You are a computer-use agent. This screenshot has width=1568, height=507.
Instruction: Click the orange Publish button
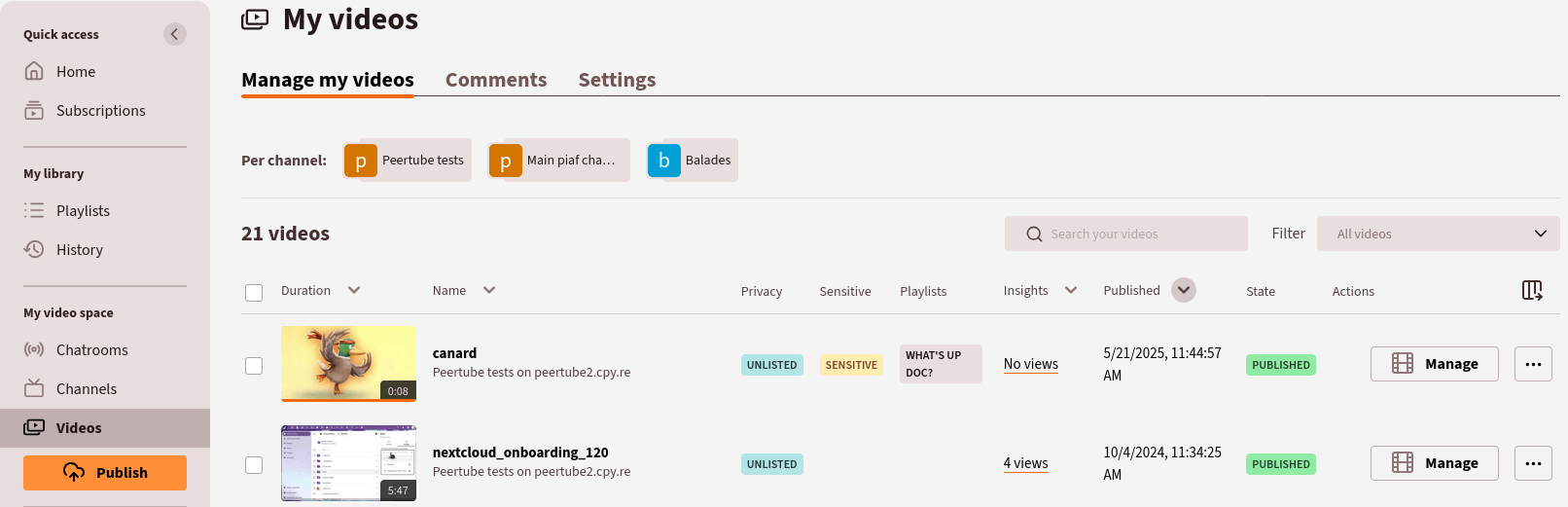click(105, 473)
